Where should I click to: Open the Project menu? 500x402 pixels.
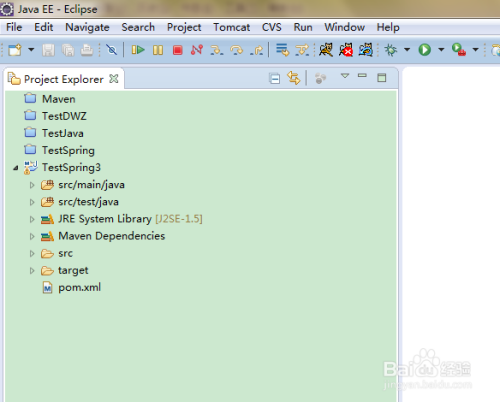pyautogui.click(x=184, y=27)
